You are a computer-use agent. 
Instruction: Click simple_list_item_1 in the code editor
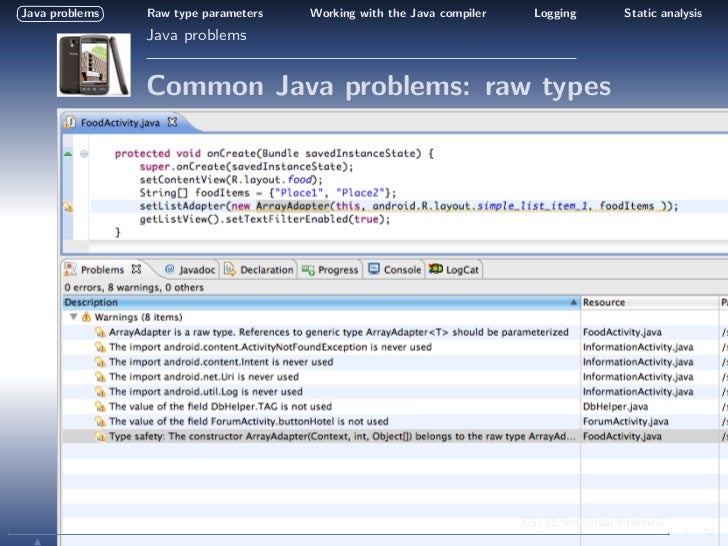(x=532, y=206)
